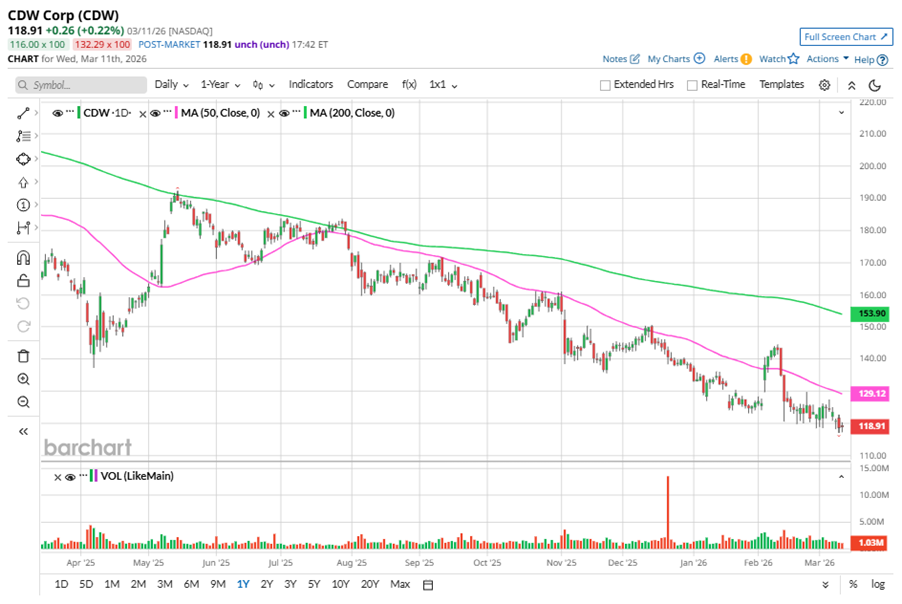
Task: Redo the last chart action
Action: coord(23,326)
